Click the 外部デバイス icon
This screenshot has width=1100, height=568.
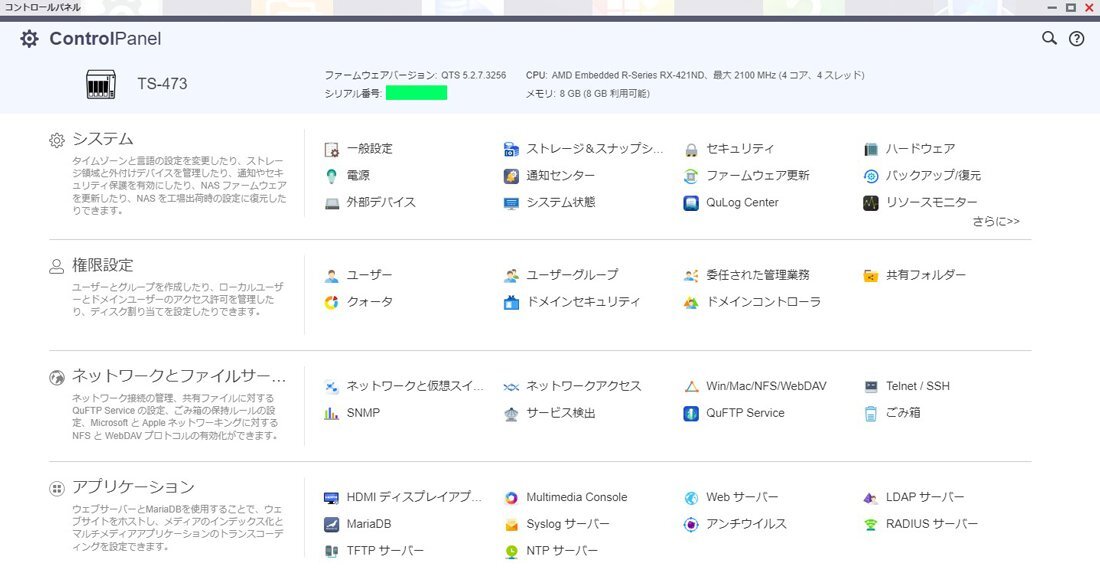point(332,203)
